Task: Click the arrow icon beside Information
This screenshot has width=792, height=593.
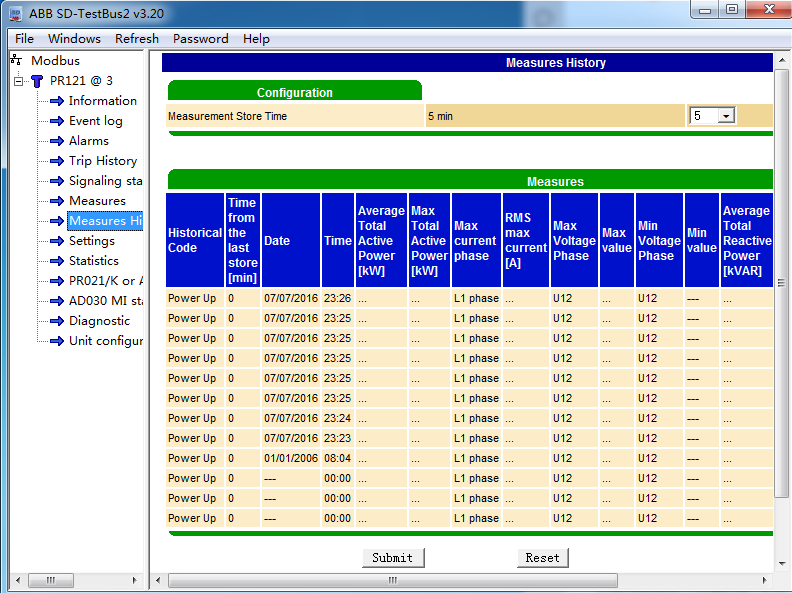Action: 57,101
